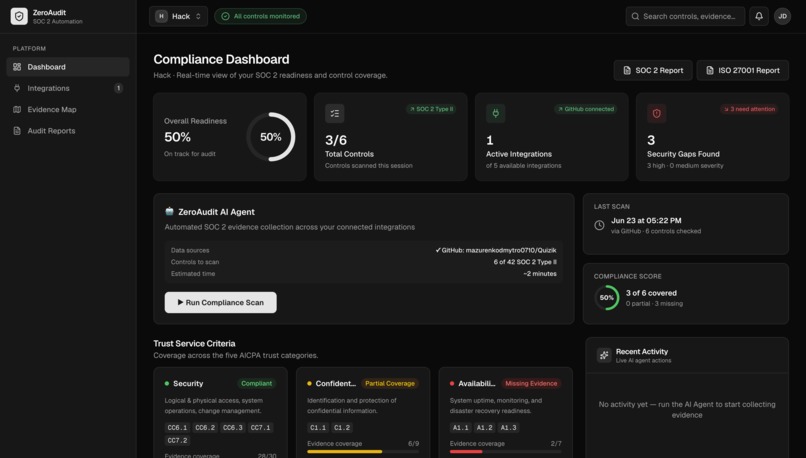Viewport: 806px width, 458px height.
Task: Open notifications bell icon
Action: pos(759,16)
